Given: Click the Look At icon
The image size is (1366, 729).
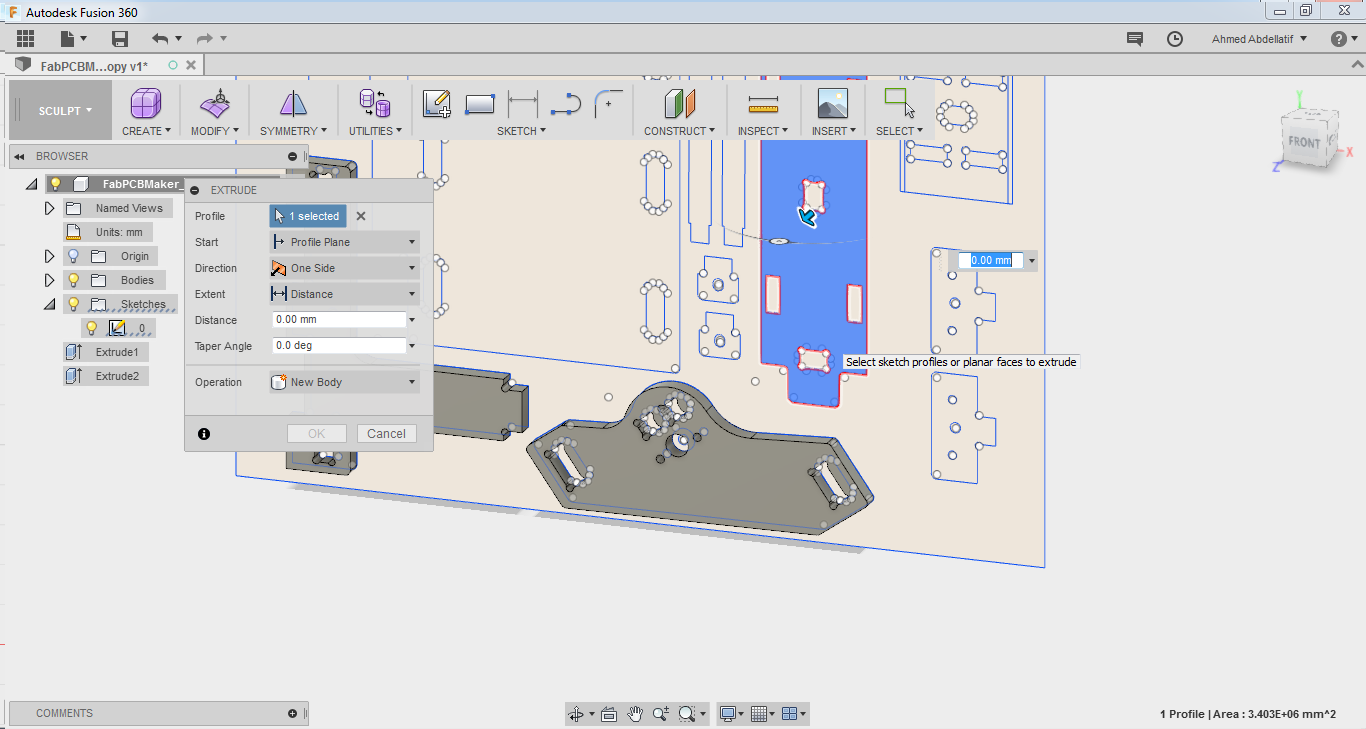Looking at the screenshot, I should pos(609,714).
